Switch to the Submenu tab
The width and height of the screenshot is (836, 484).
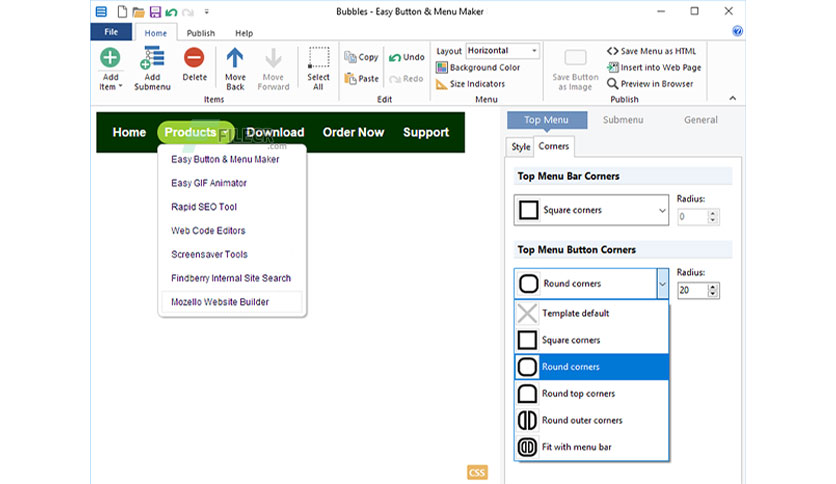(623, 120)
